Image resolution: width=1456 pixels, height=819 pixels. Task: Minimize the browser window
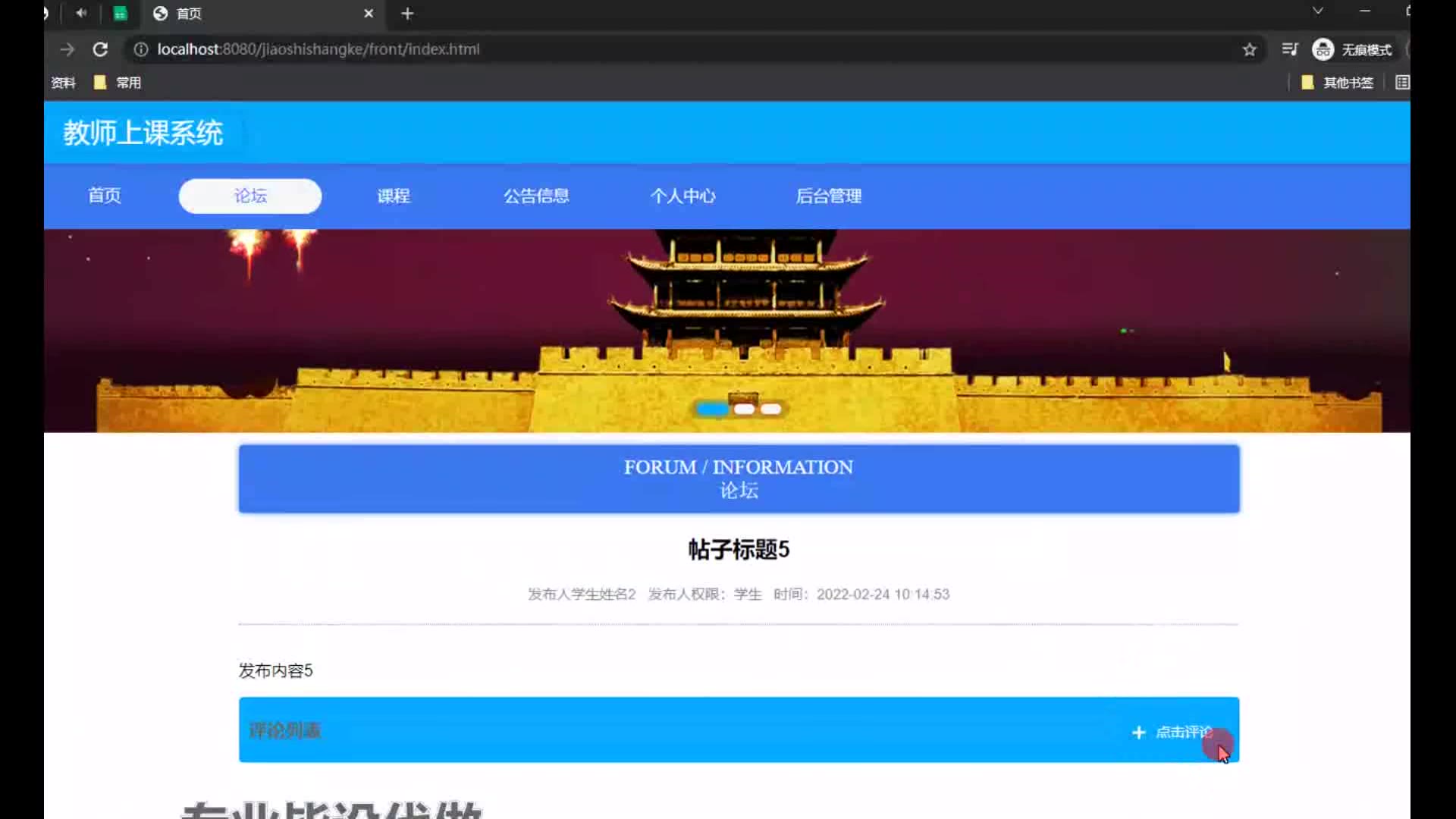point(1365,11)
